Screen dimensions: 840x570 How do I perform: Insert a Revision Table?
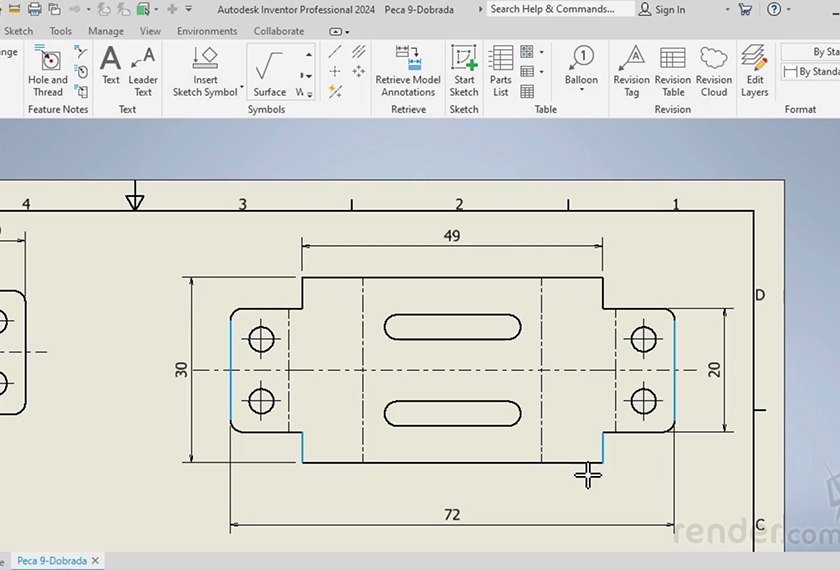673,70
